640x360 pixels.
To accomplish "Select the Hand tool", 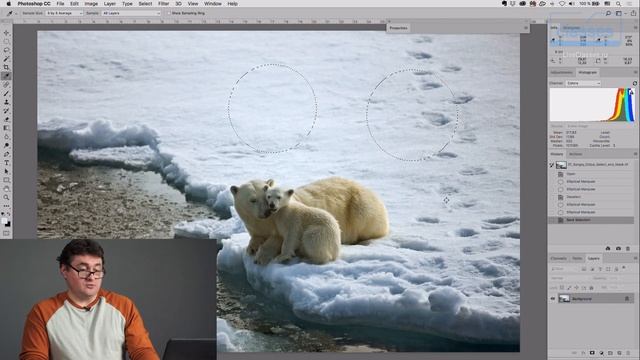I will [6, 189].
